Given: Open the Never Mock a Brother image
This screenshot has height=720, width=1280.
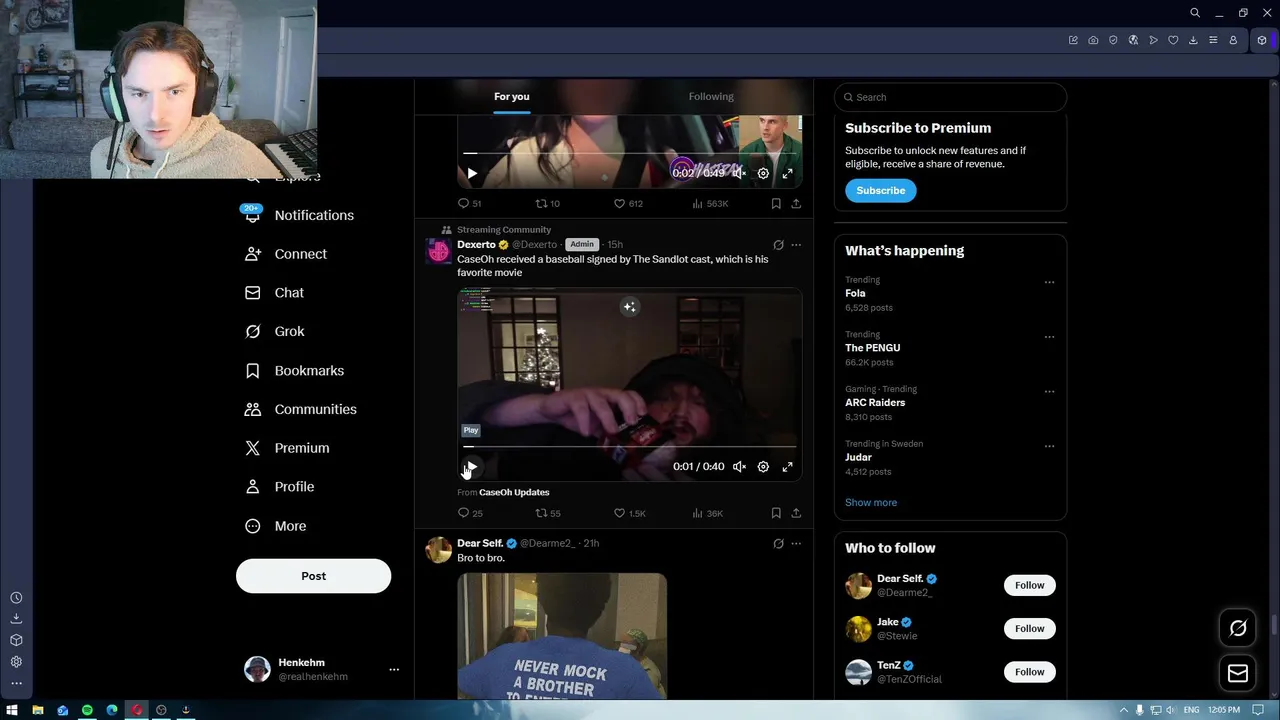Looking at the screenshot, I should coord(562,636).
